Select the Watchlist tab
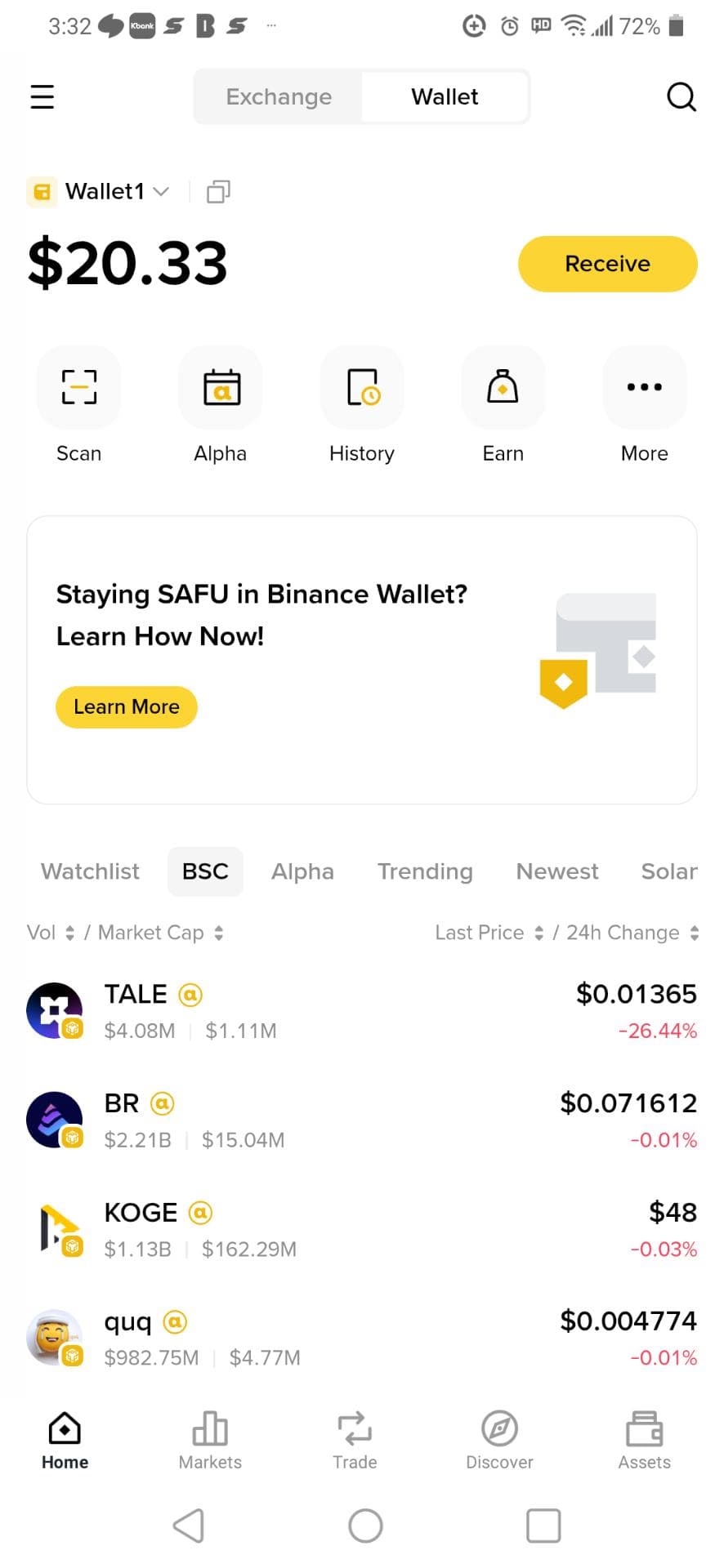This screenshot has height=1568, width=724. pyautogui.click(x=91, y=871)
